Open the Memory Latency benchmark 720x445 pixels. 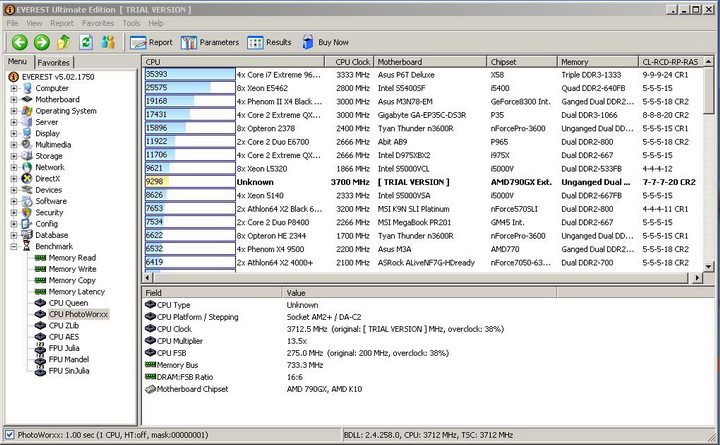(77, 292)
